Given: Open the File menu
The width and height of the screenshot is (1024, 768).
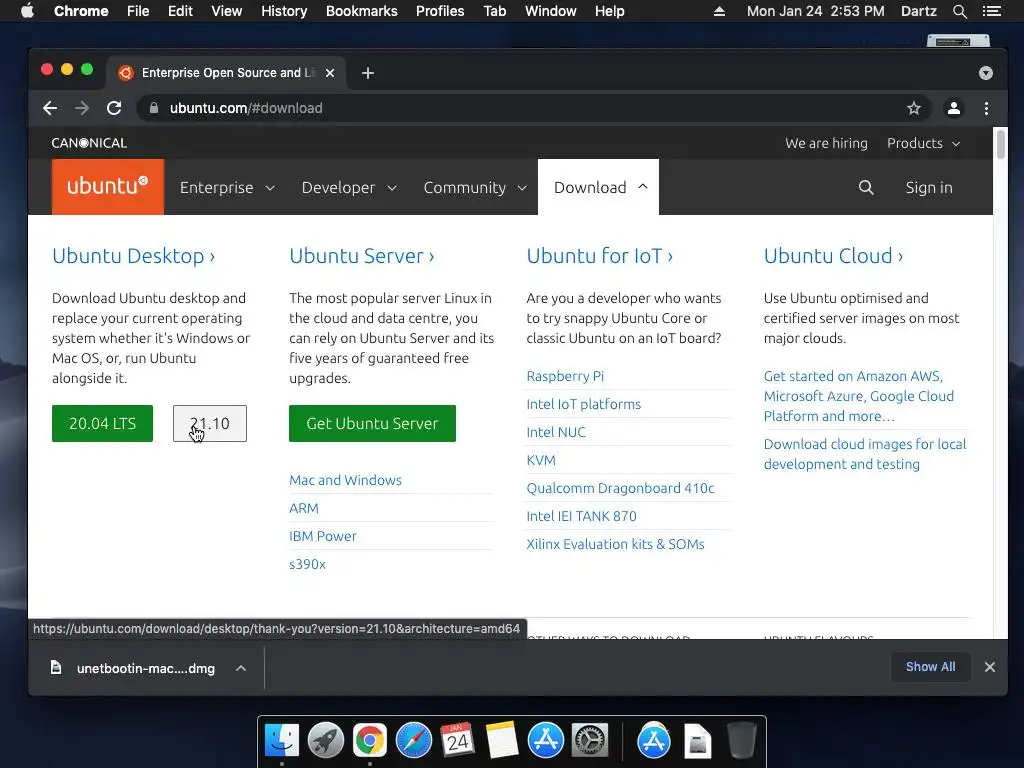Looking at the screenshot, I should (x=138, y=11).
